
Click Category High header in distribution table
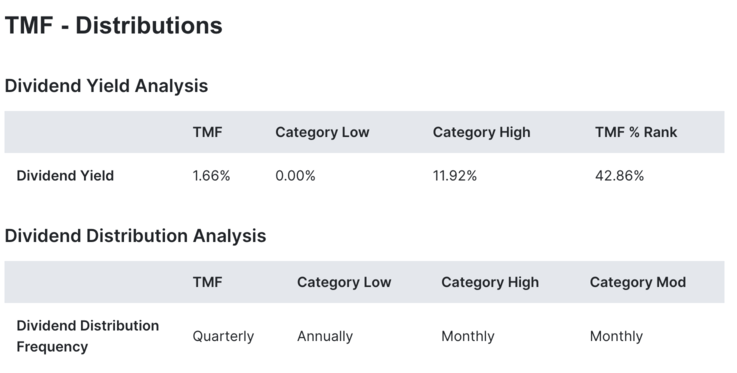tap(490, 282)
